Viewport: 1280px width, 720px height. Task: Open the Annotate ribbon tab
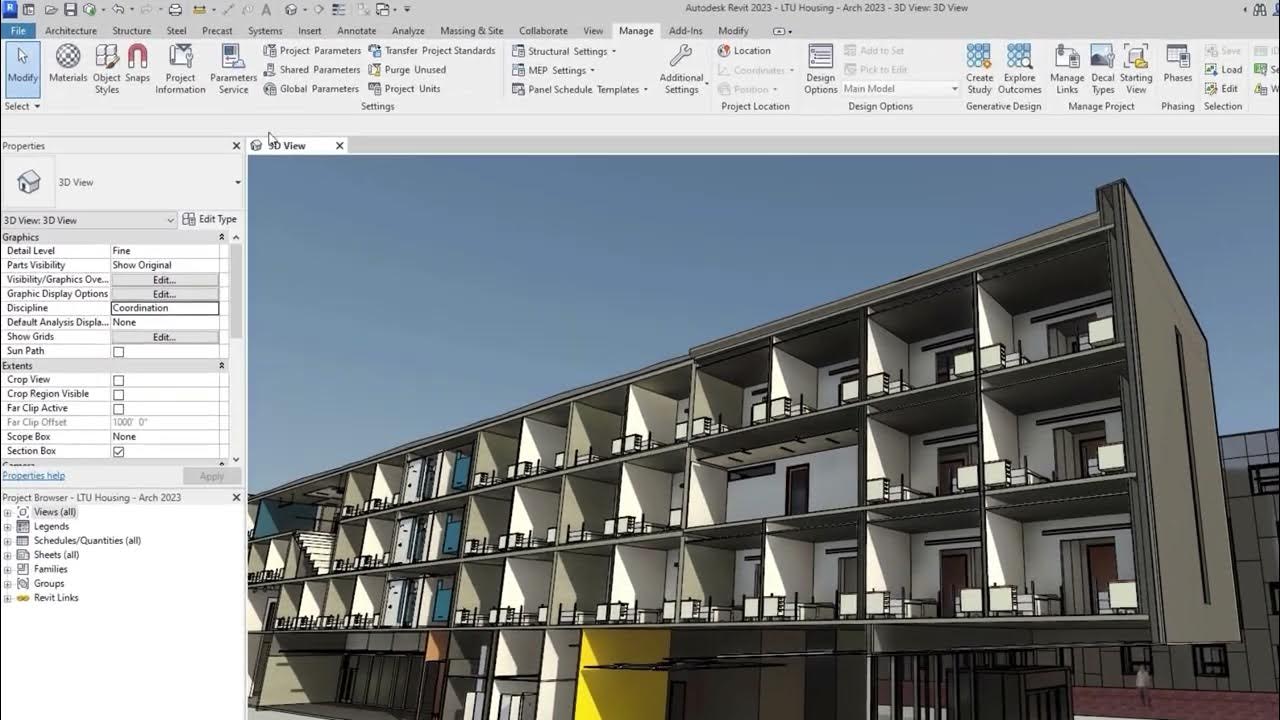tap(356, 31)
